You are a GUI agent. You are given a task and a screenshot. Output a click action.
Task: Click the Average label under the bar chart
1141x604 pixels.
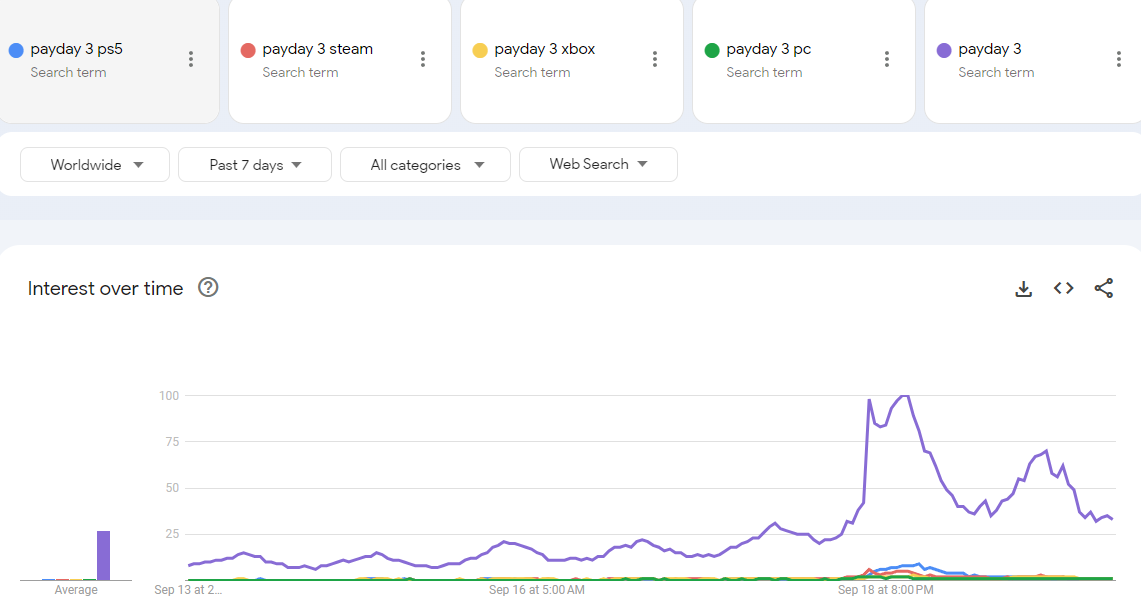76,589
